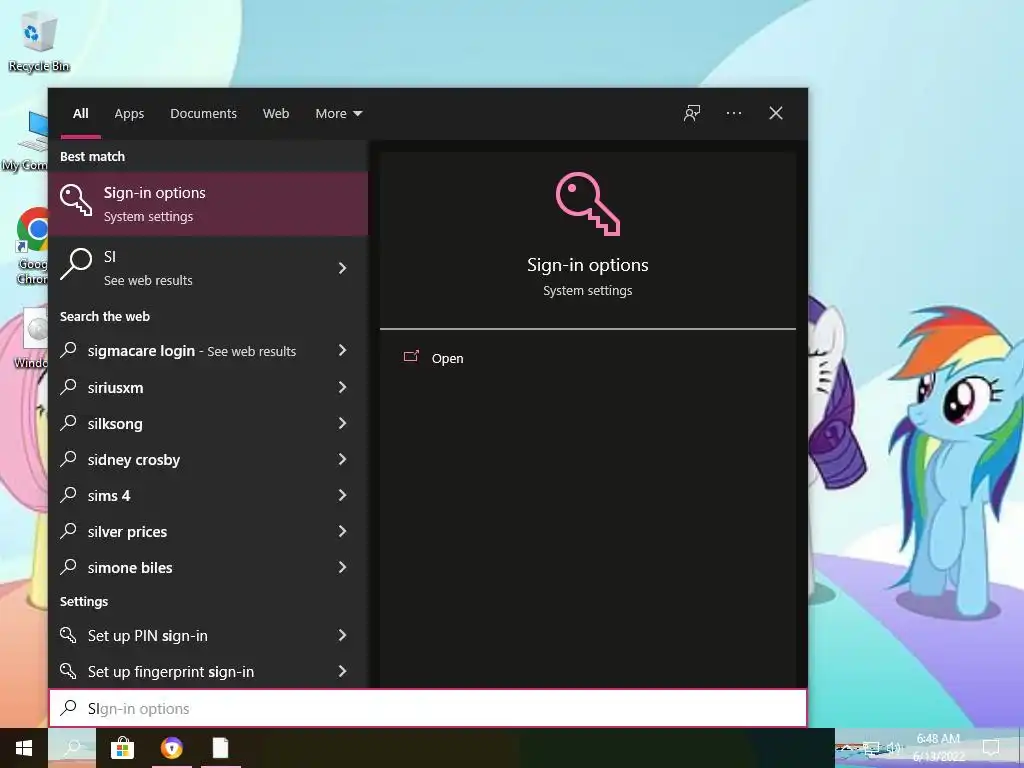
Task: Expand chevron for sigmacare login
Action: coord(342,350)
